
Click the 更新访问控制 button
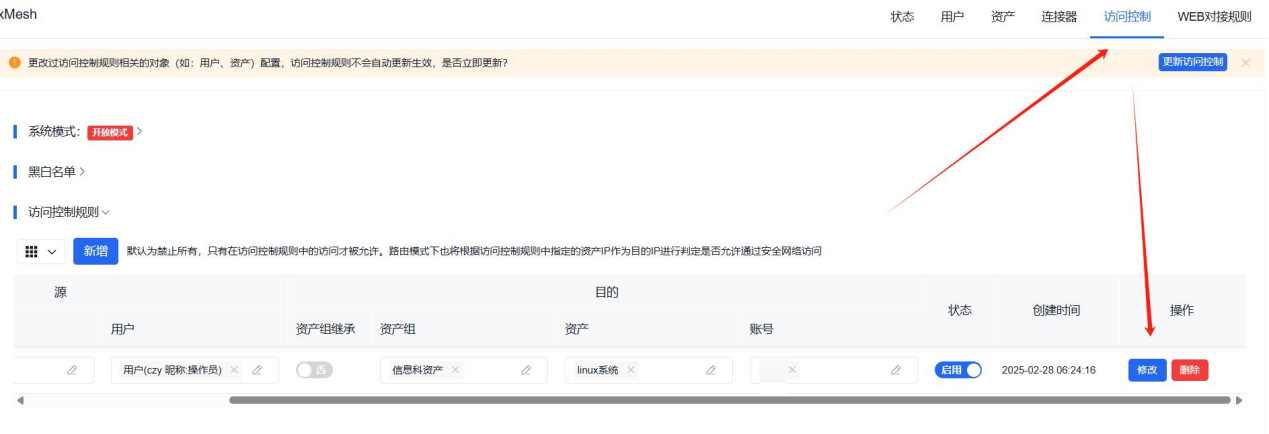click(1192, 62)
